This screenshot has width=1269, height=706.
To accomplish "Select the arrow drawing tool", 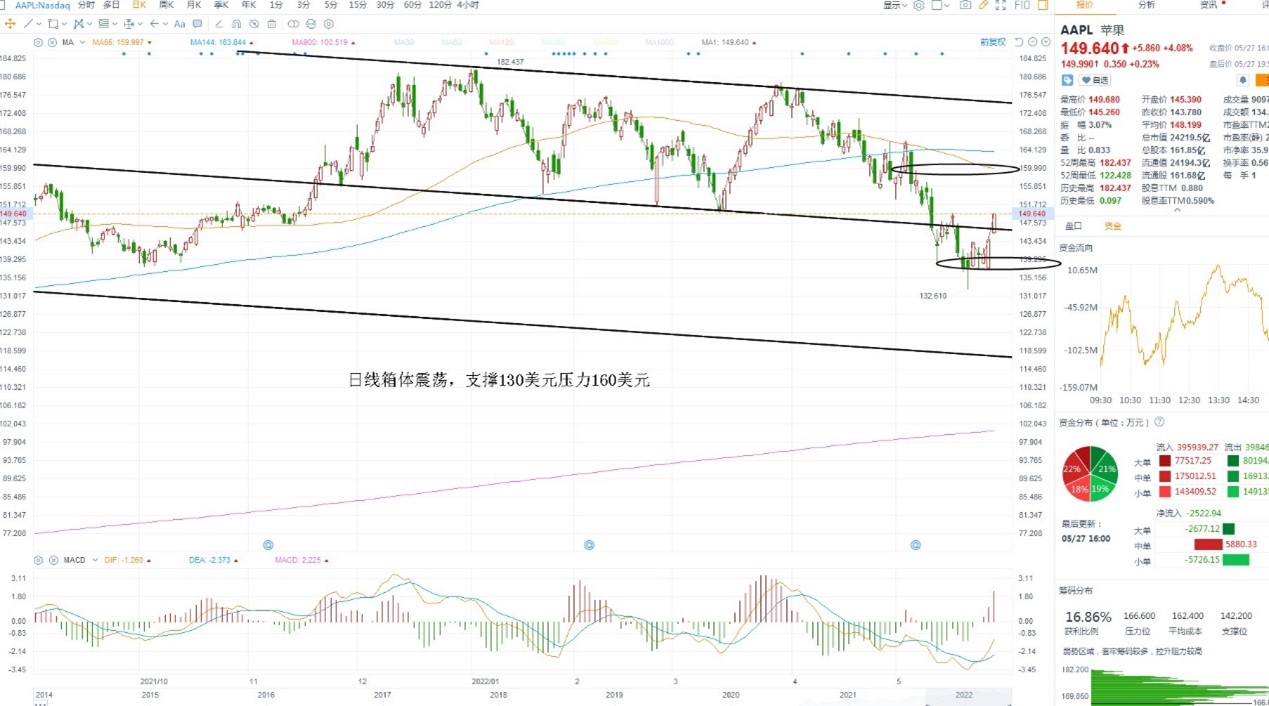I will click(x=154, y=23).
